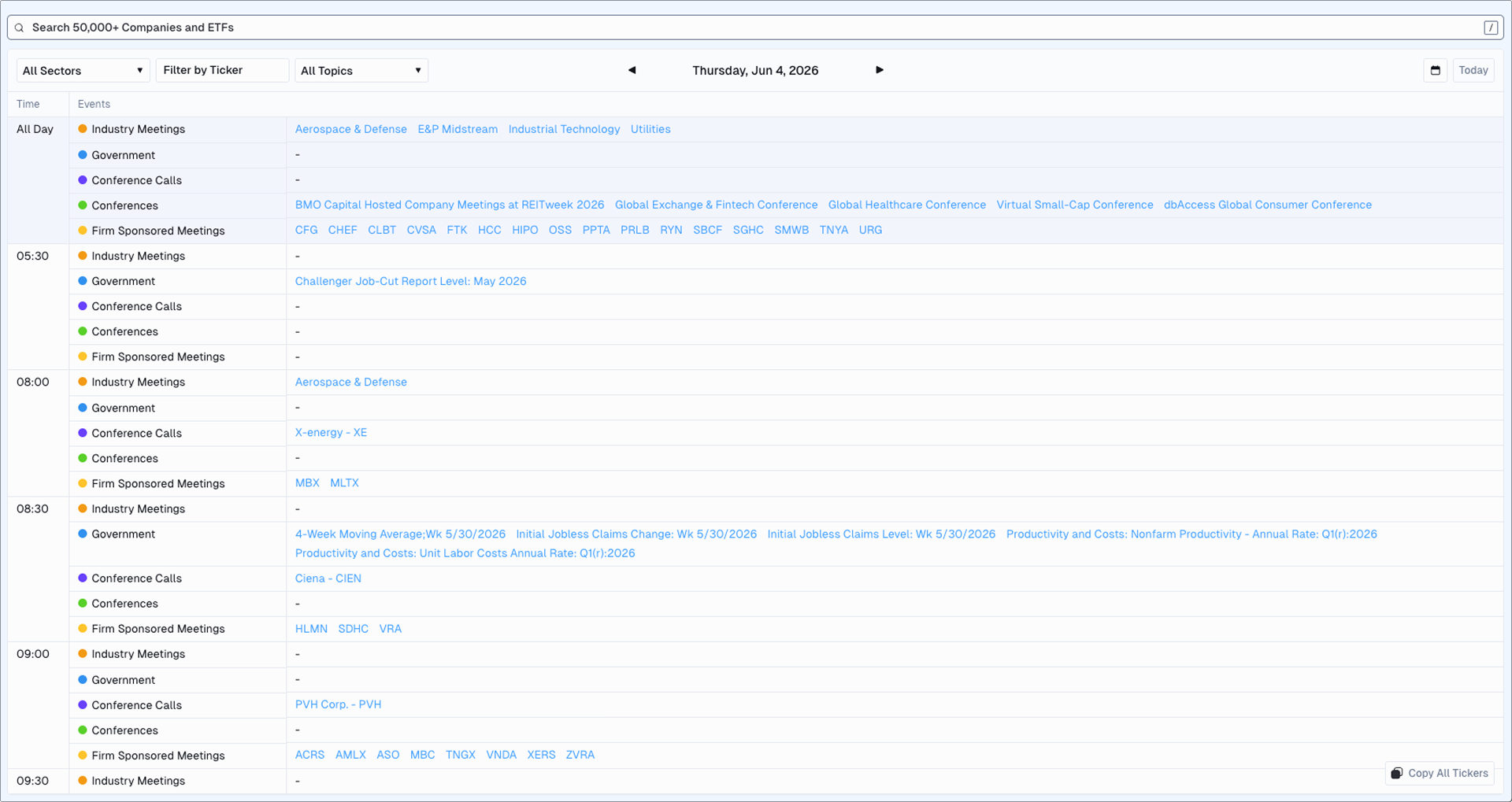
Task: Select AMLX ticker link
Action: [350, 754]
